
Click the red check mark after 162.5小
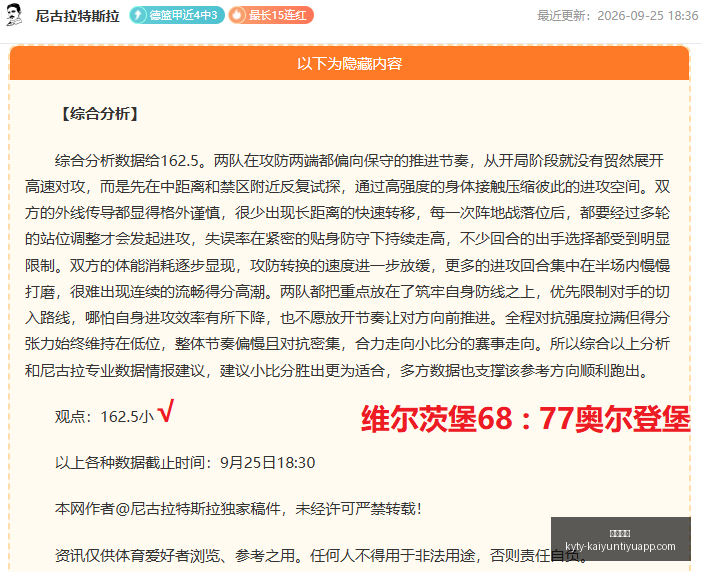click(166, 410)
